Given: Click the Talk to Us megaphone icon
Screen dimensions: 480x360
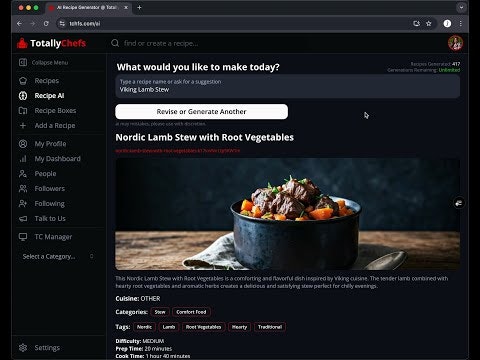Looking at the screenshot, I should click(x=23, y=219).
